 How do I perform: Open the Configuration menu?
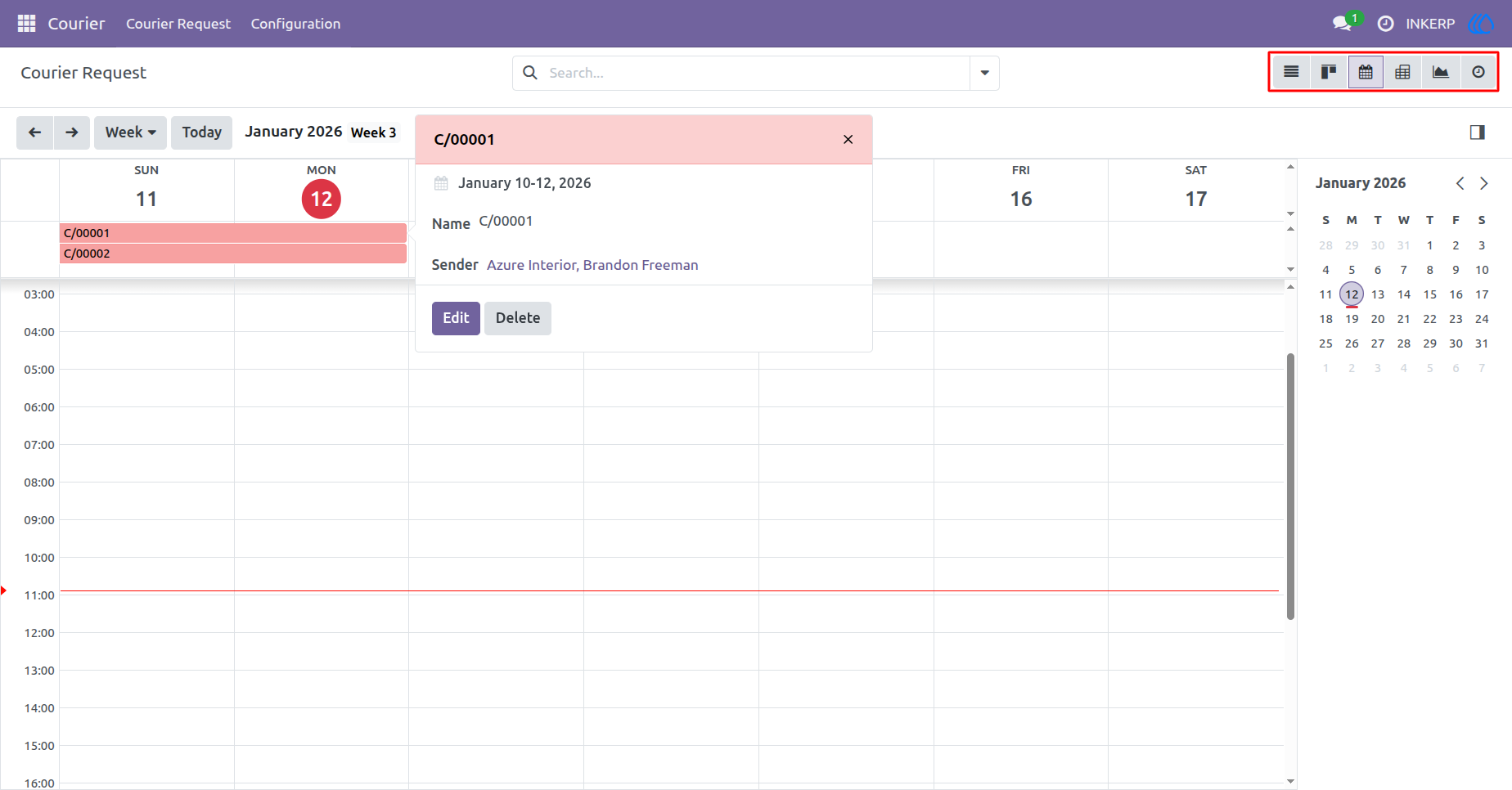click(x=295, y=24)
